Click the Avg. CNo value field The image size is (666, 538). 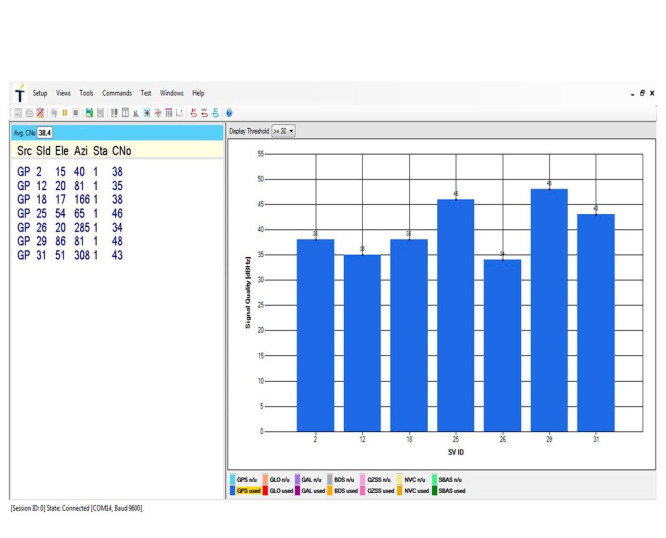(x=45, y=133)
